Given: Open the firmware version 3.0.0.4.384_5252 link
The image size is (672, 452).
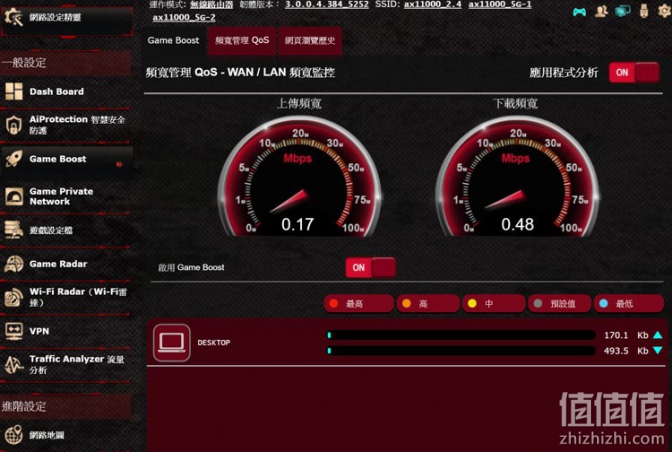Looking at the screenshot, I should tap(327, 4).
